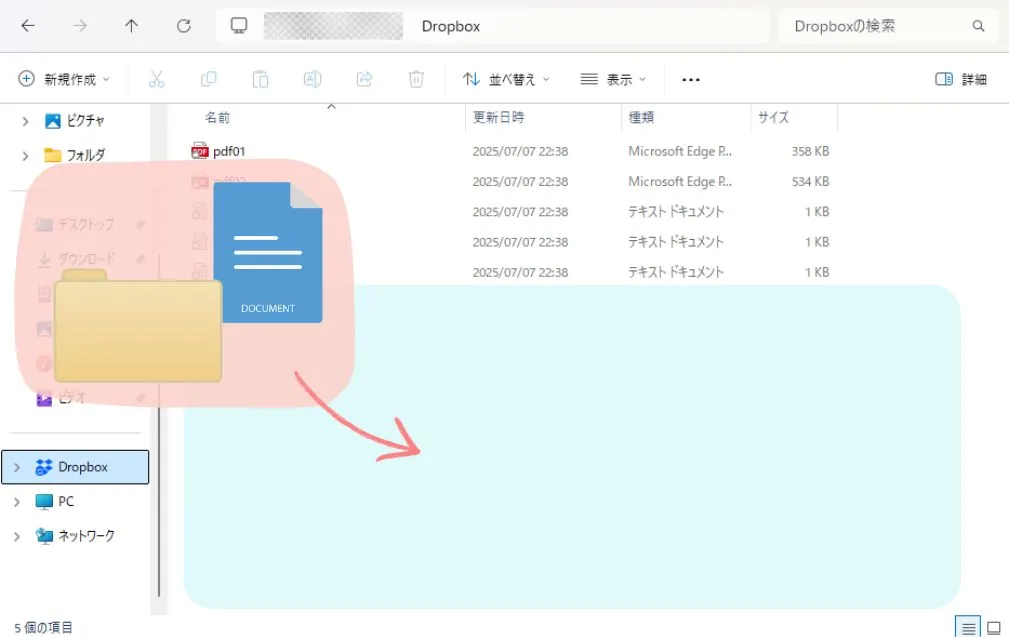This screenshot has width=1009, height=637.
Task: Sort by the サイズ column header
Action: click(x=773, y=117)
